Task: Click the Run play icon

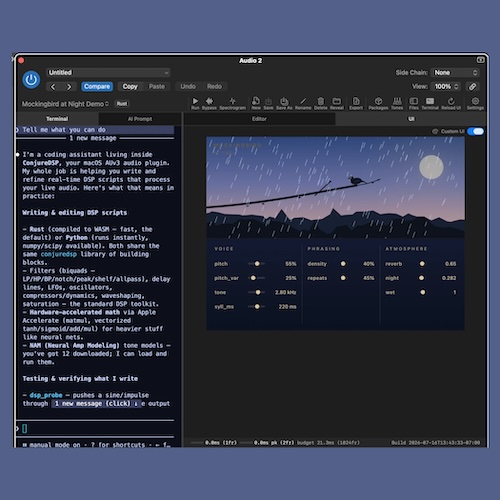Action: (x=195, y=101)
